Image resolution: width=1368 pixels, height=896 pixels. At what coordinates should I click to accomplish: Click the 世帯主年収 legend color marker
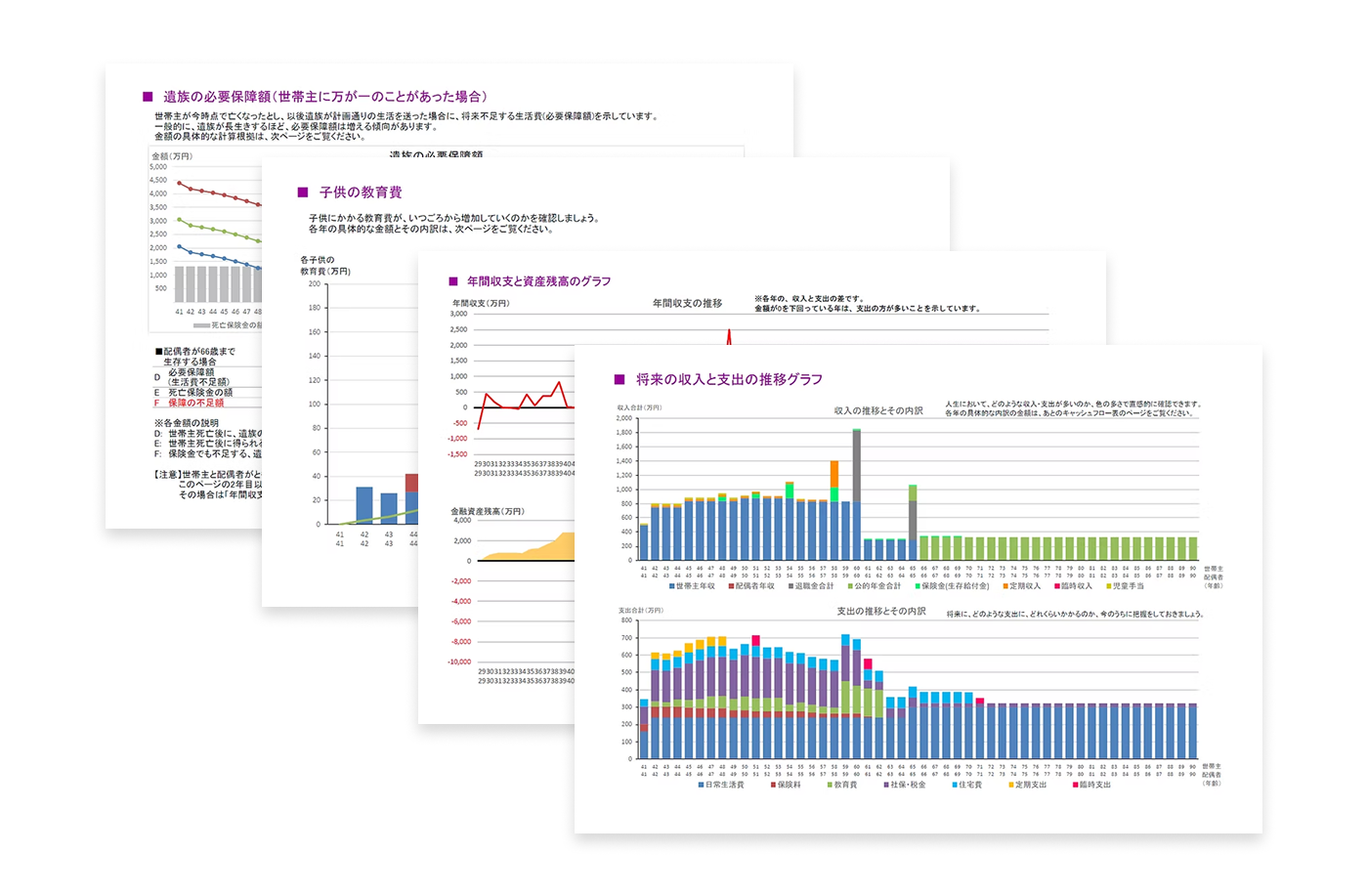pos(671,586)
